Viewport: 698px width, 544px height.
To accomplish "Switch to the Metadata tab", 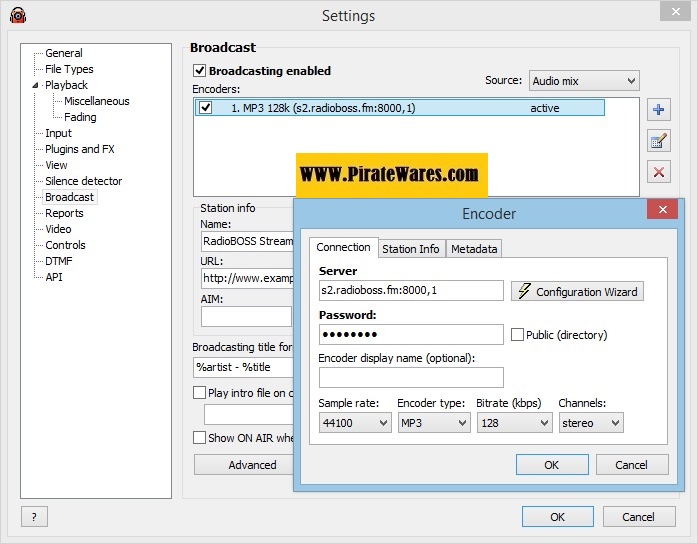I will click(473, 249).
